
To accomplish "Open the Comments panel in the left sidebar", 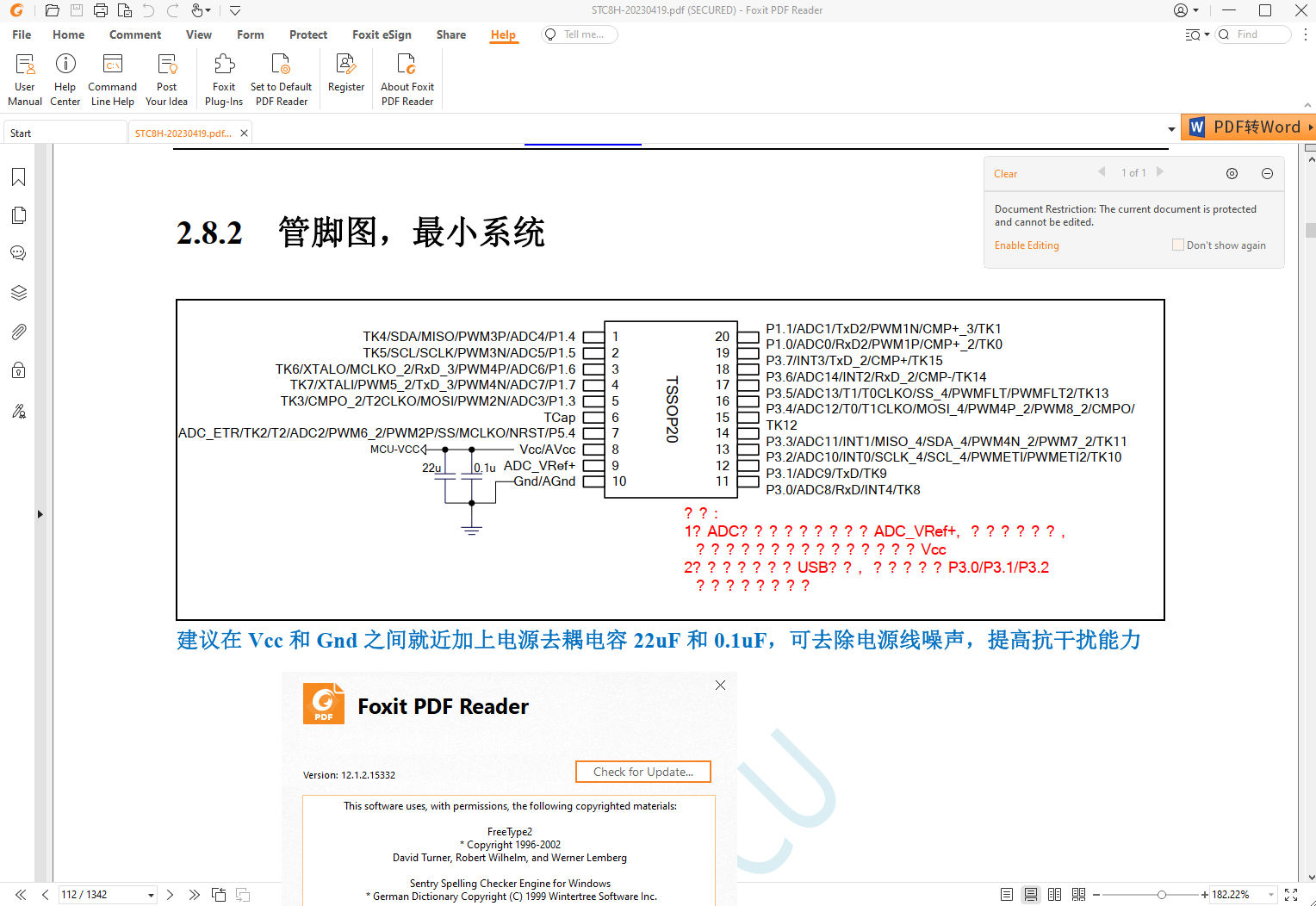I will point(18,253).
